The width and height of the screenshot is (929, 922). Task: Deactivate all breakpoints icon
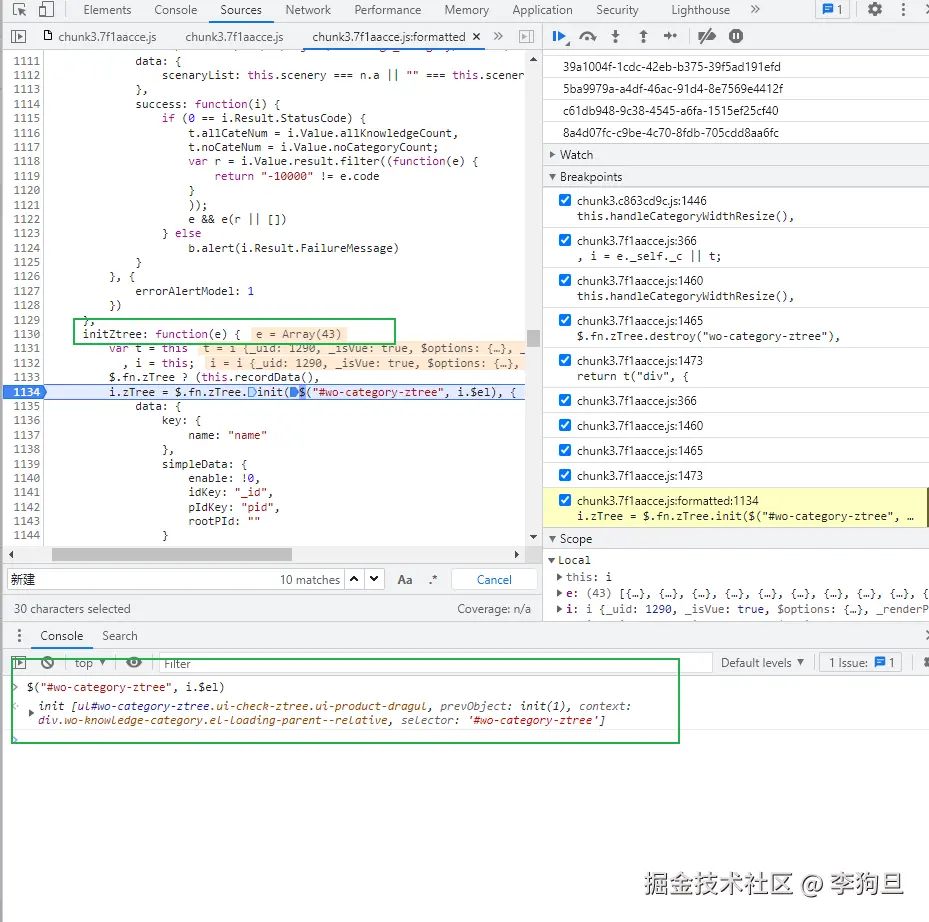tap(706, 37)
